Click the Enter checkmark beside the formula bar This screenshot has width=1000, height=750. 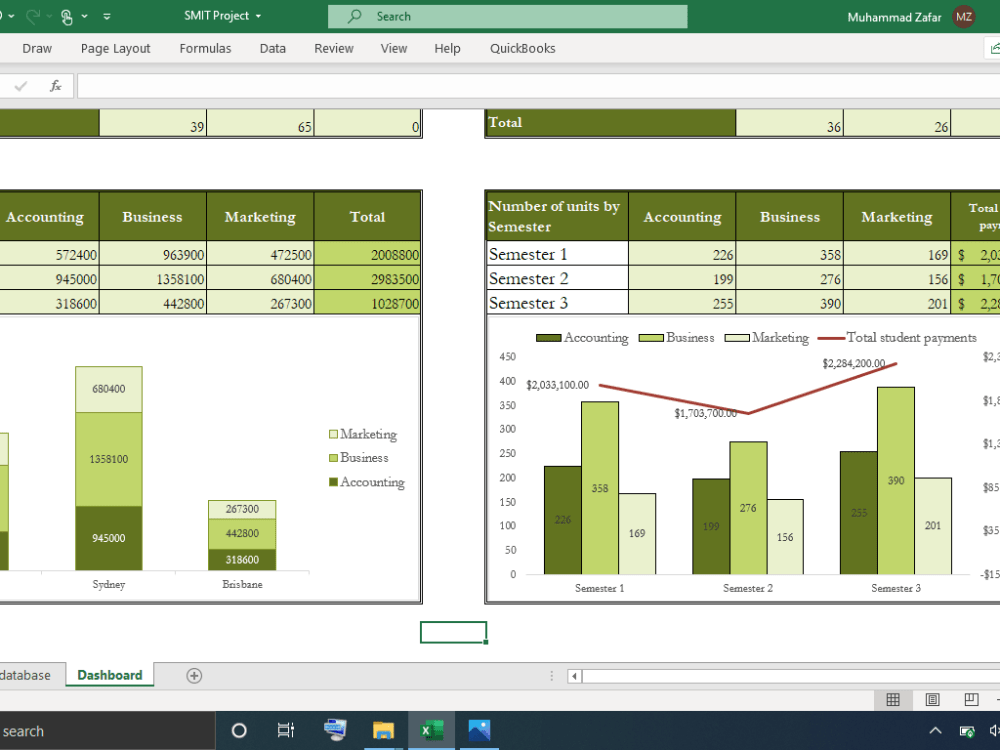(22, 85)
